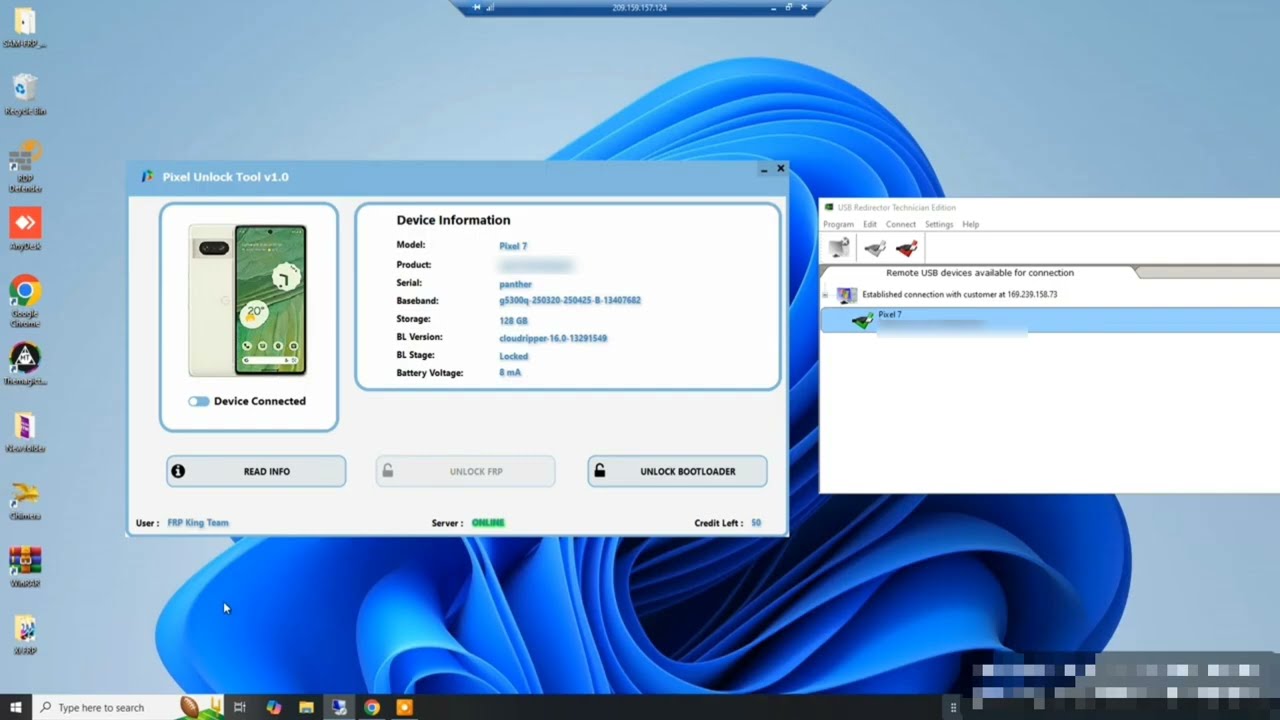The image size is (1280, 720).
Task: Open the remote desktop taskbar app
Action: click(339, 707)
